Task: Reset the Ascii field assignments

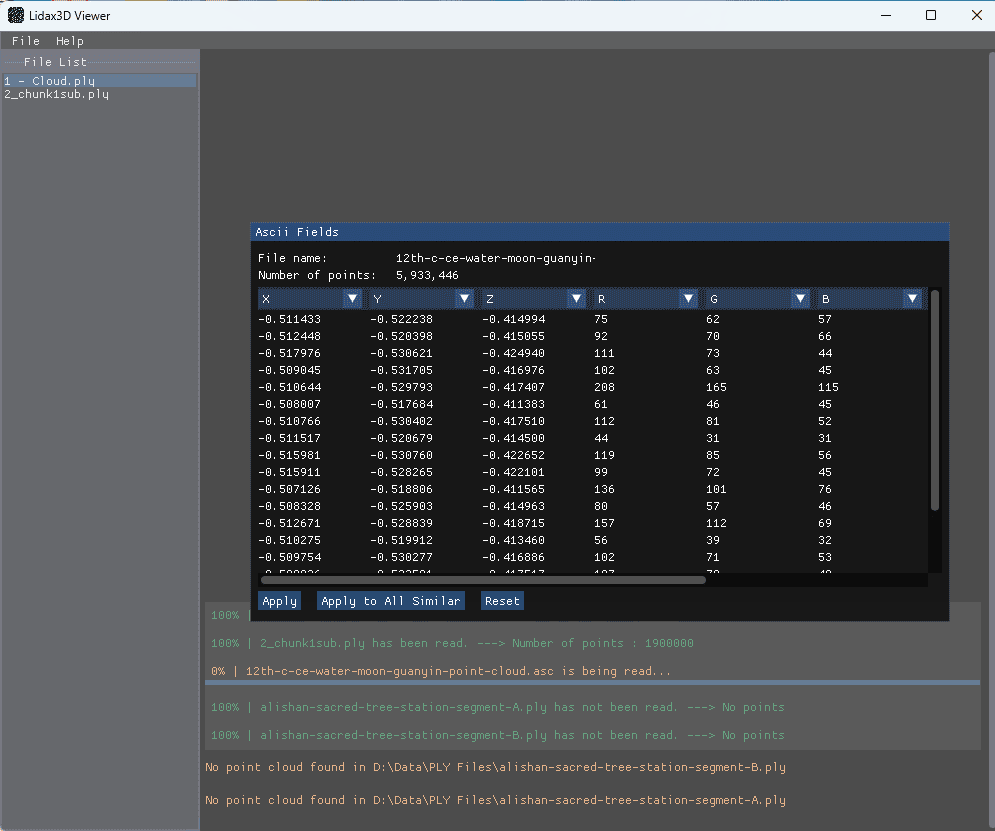Action: [502, 601]
